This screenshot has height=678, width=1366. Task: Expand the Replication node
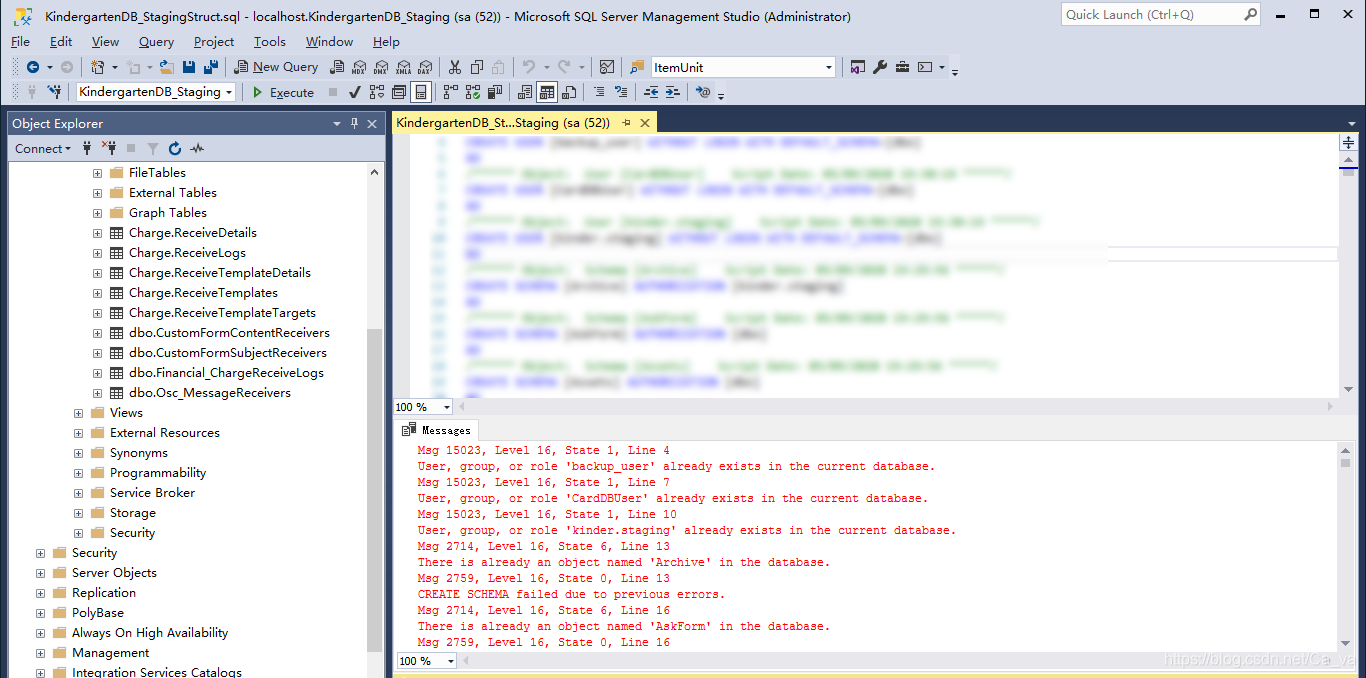40,593
